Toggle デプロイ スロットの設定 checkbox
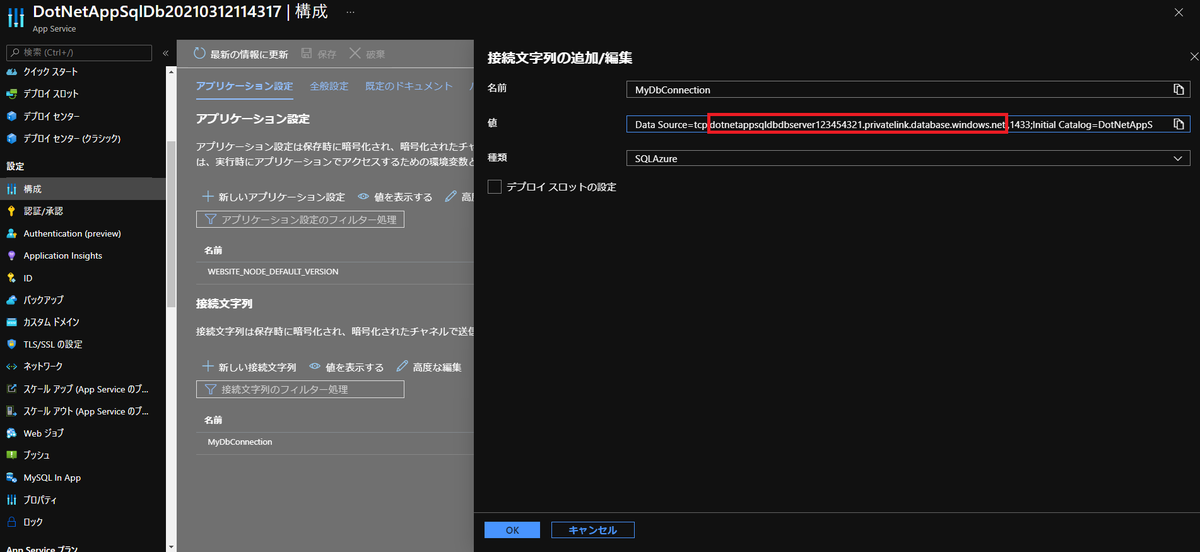This screenshot has width=1200, height=552. (x=494, y=187)
